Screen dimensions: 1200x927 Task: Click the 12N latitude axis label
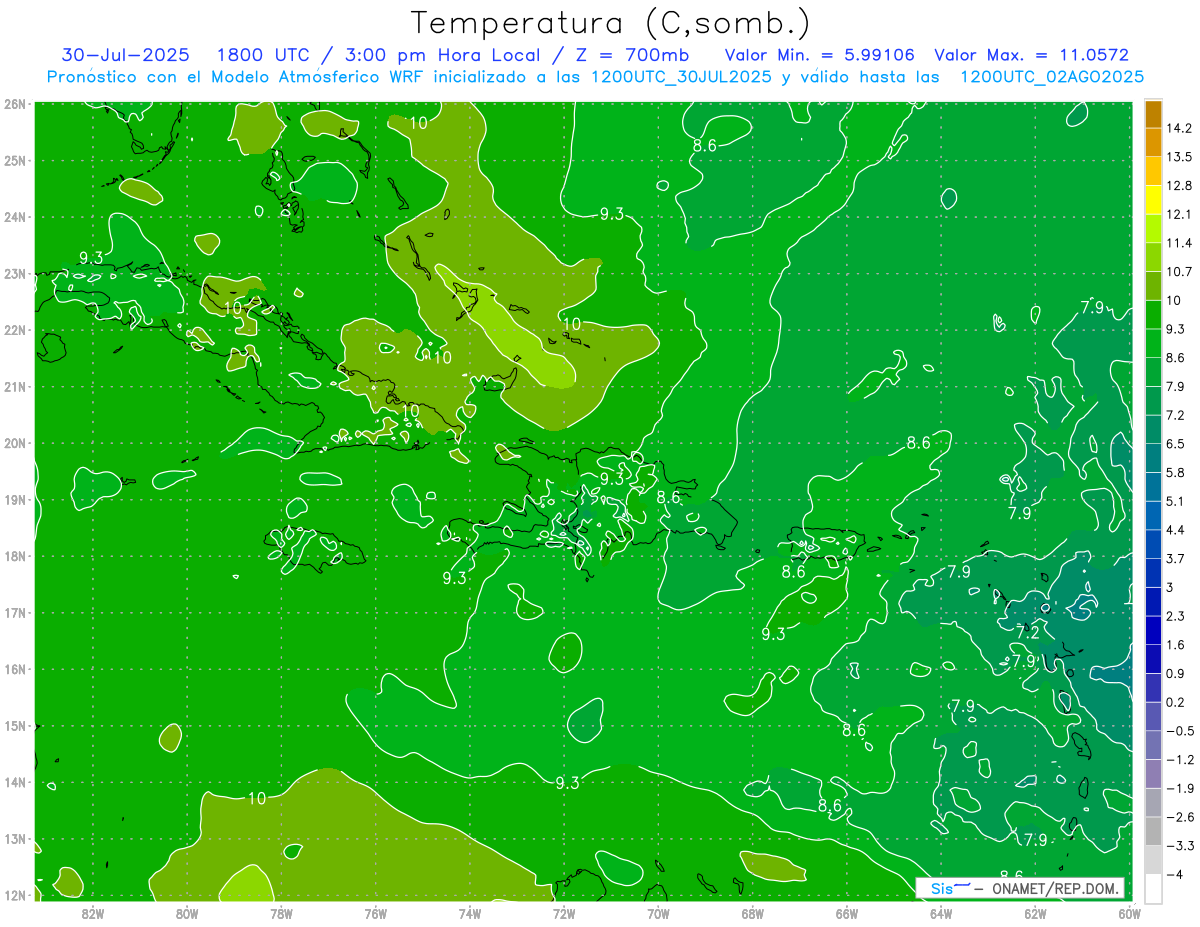(x=15, y=896)
